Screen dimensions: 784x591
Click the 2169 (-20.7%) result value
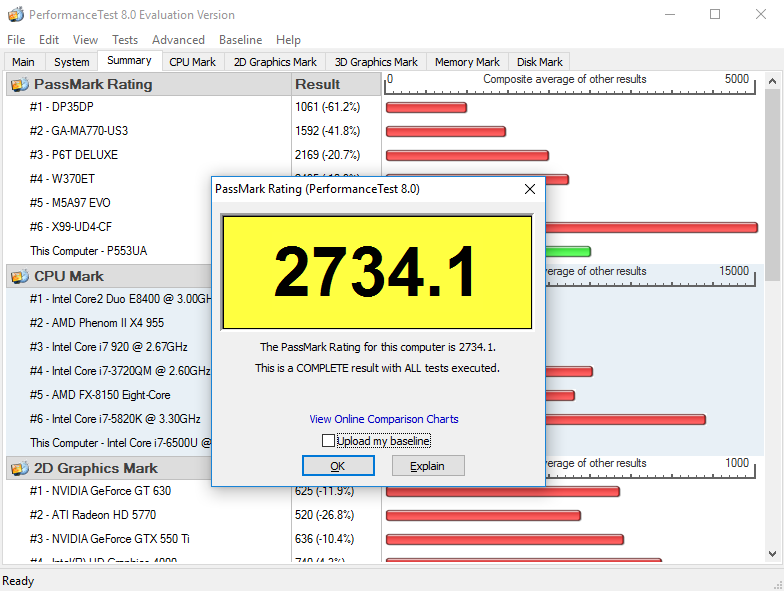(x=328, y=155)
